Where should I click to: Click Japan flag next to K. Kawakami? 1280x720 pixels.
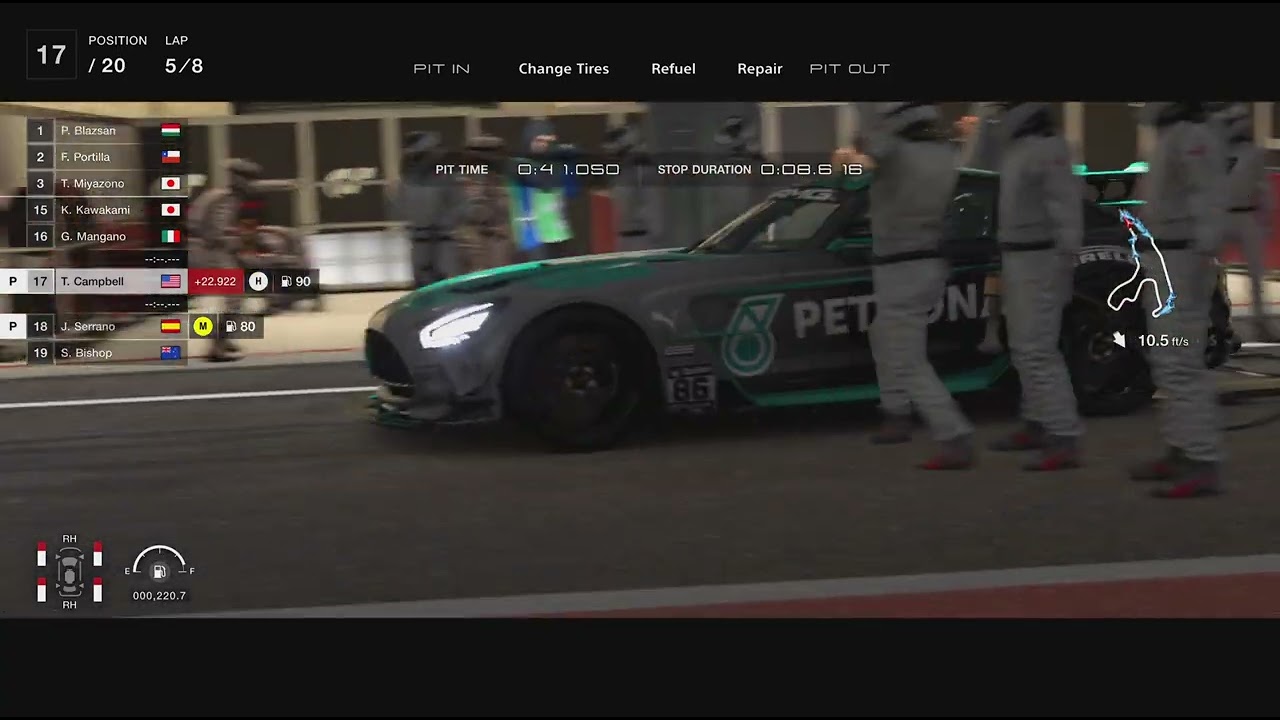point(170,210)
